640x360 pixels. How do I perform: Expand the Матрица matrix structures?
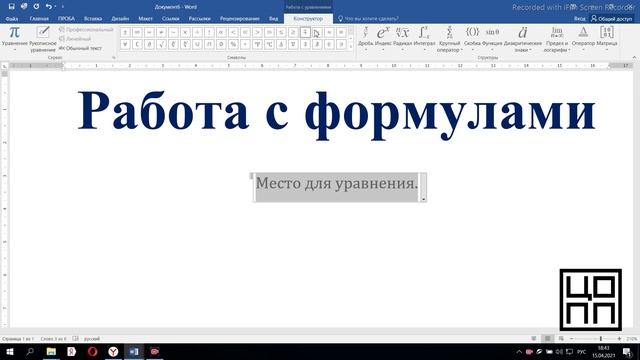pos(607,39)
